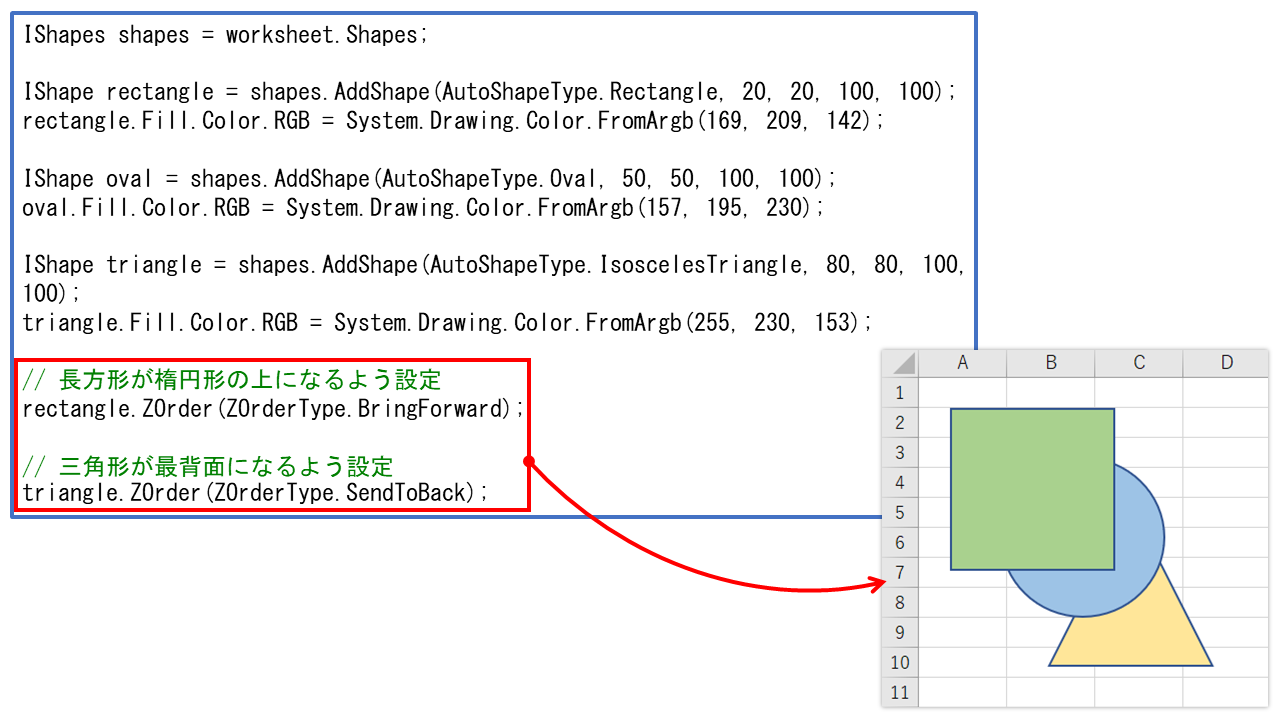This screenshot has height=720, width=1280.
Task: Select column C header
Action: (1138, 363)
